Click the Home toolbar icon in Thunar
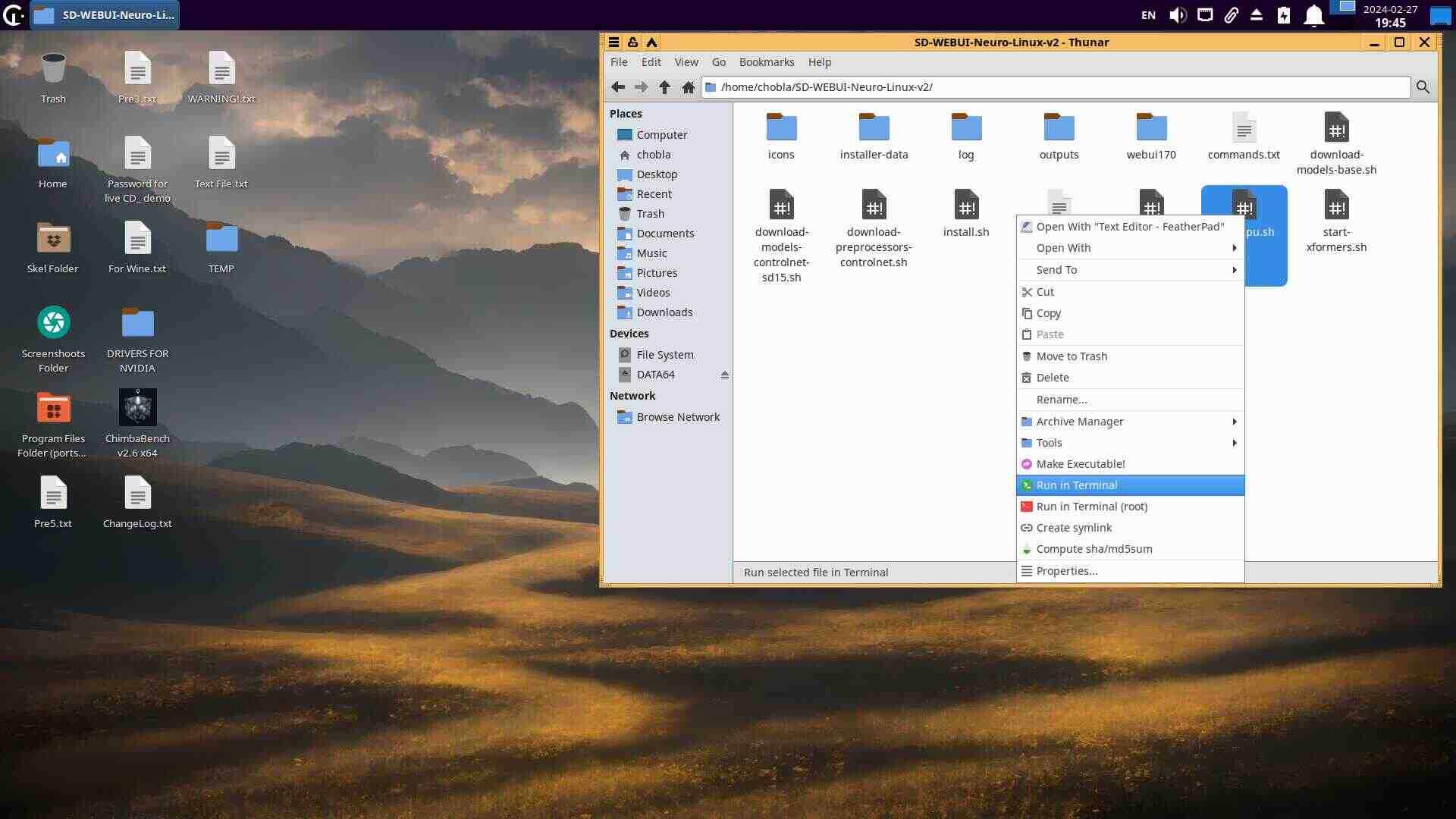 (688, 87)
